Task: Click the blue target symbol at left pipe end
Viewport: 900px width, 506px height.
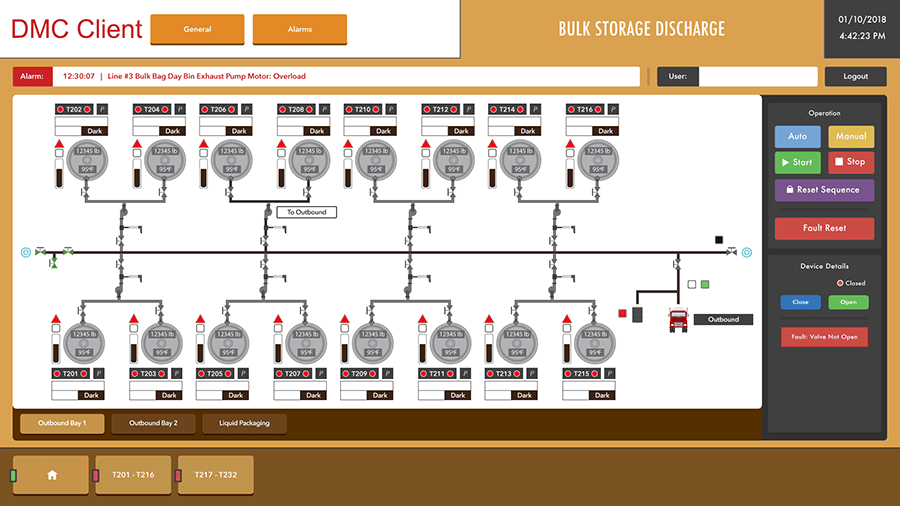Action: coord(26,252)
